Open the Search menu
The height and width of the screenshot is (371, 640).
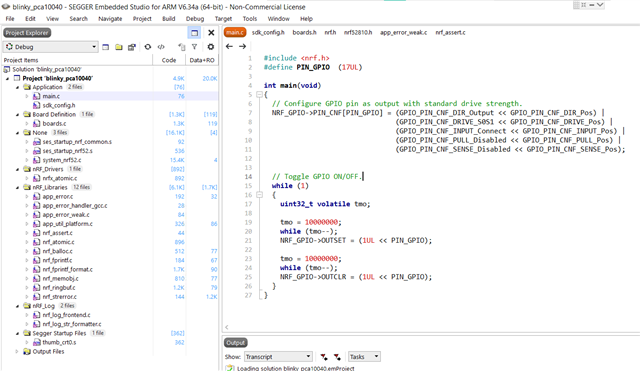coord(78,19)
